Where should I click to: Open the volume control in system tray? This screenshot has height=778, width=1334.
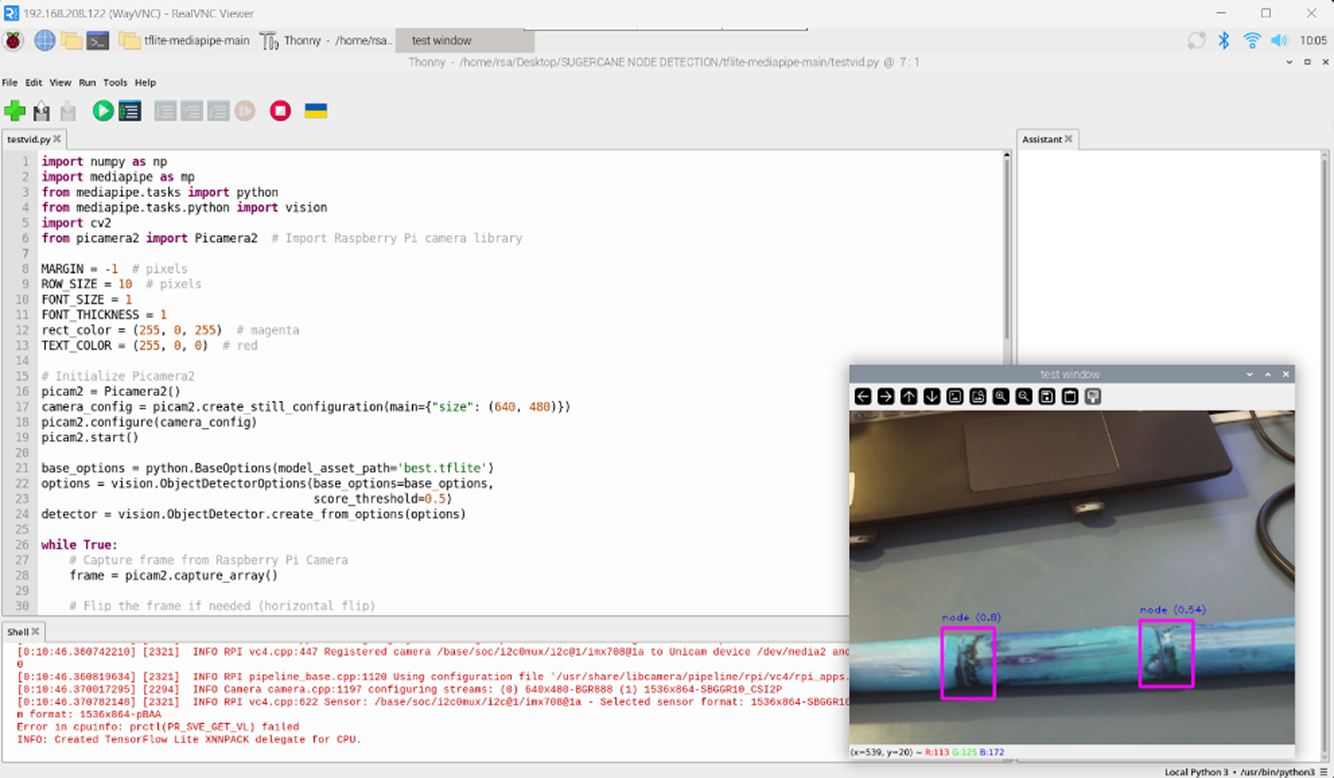point(1279,41)
